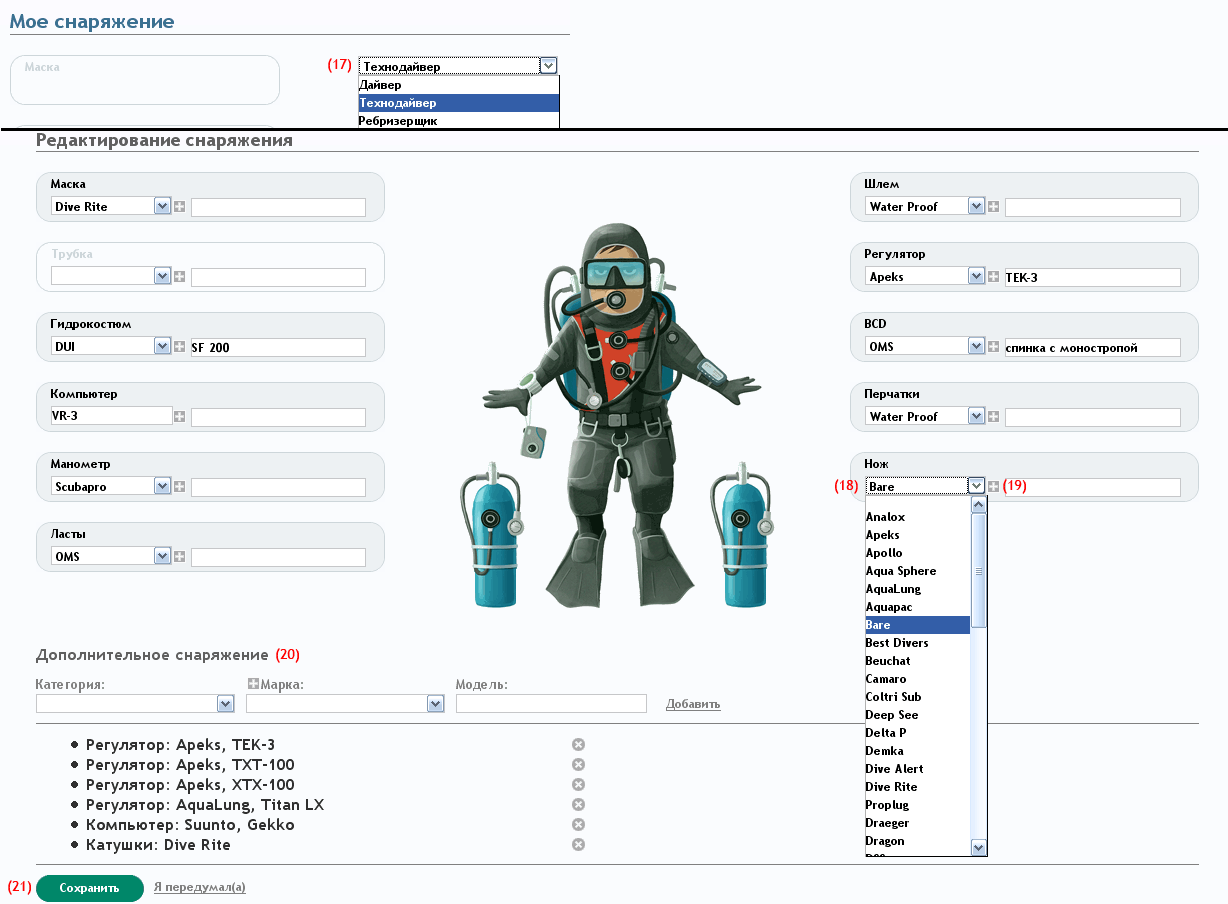Focus the Нож model input field
Viewport: 1228px width, 904px height.
pyautogui.click(x=1092, y=487)
